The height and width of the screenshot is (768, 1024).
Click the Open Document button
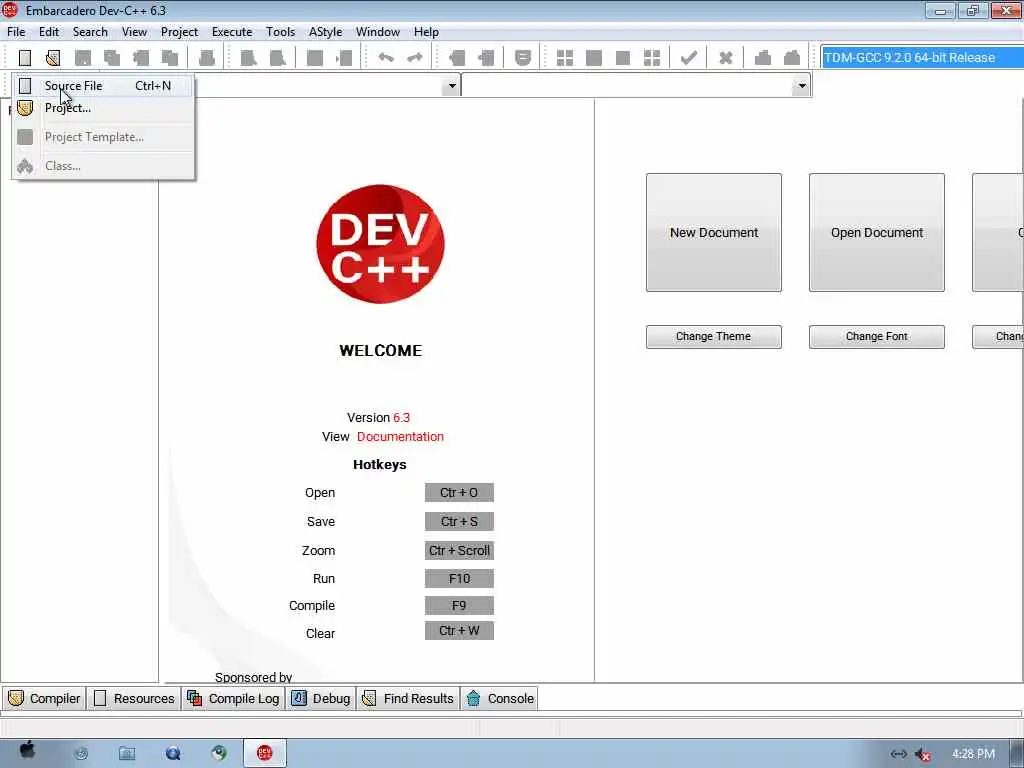click(877, 232)
